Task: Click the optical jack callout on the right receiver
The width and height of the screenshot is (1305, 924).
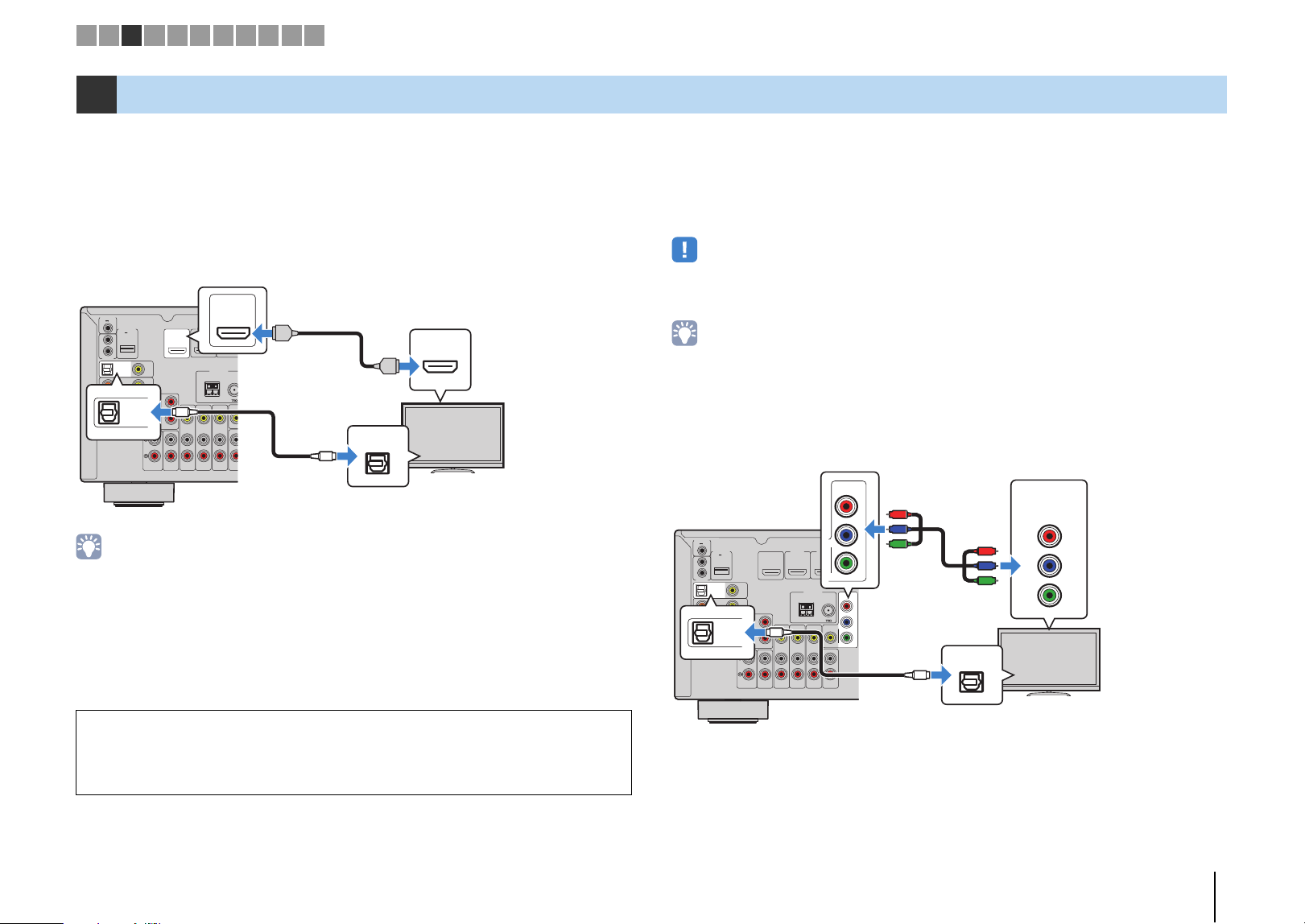Action: click(x=718, y=633)
